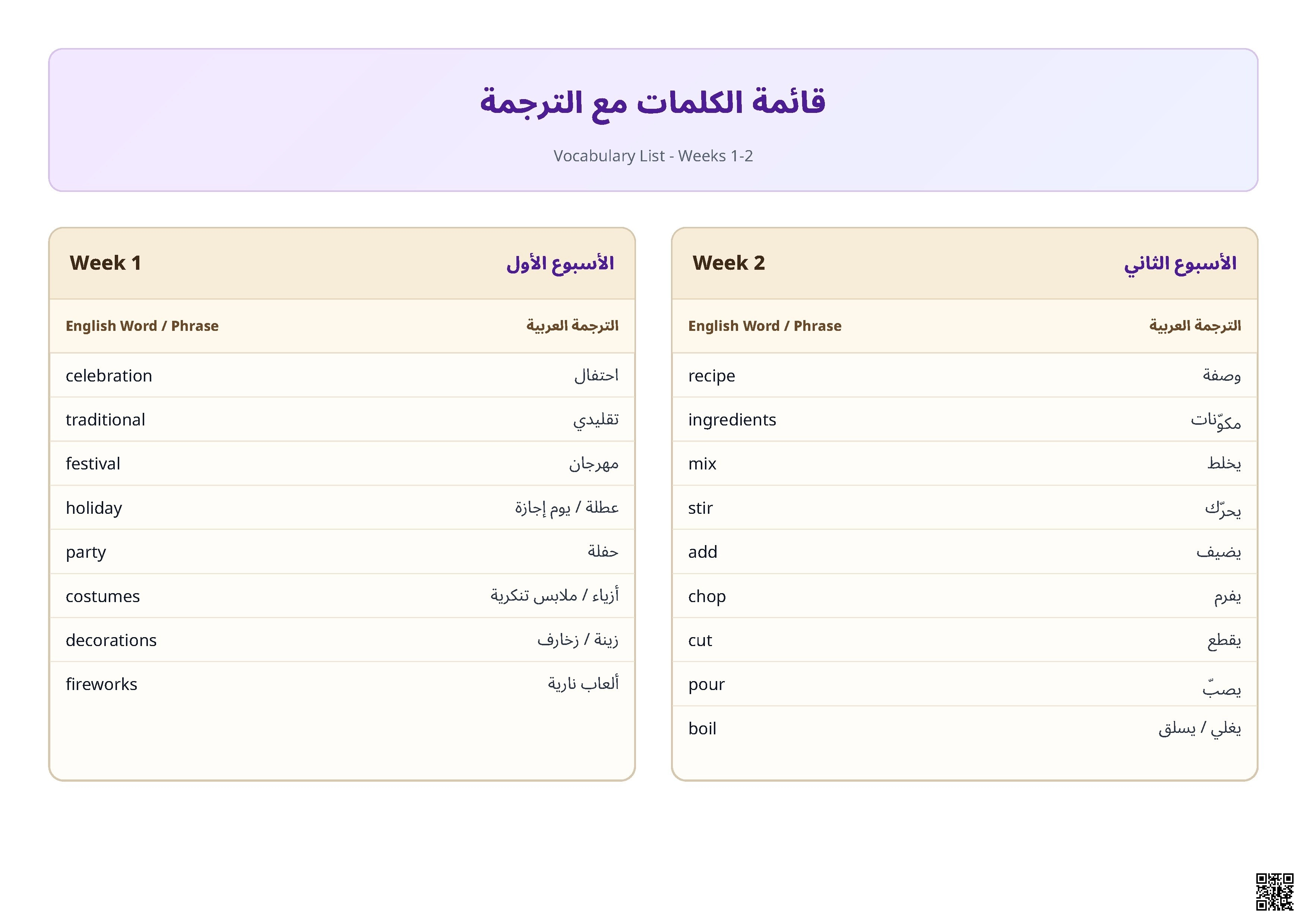Screen dimensions: 1307x924
Task: Select the word 'celebration'
Action: pyautogui.click(x=109, y=376)
